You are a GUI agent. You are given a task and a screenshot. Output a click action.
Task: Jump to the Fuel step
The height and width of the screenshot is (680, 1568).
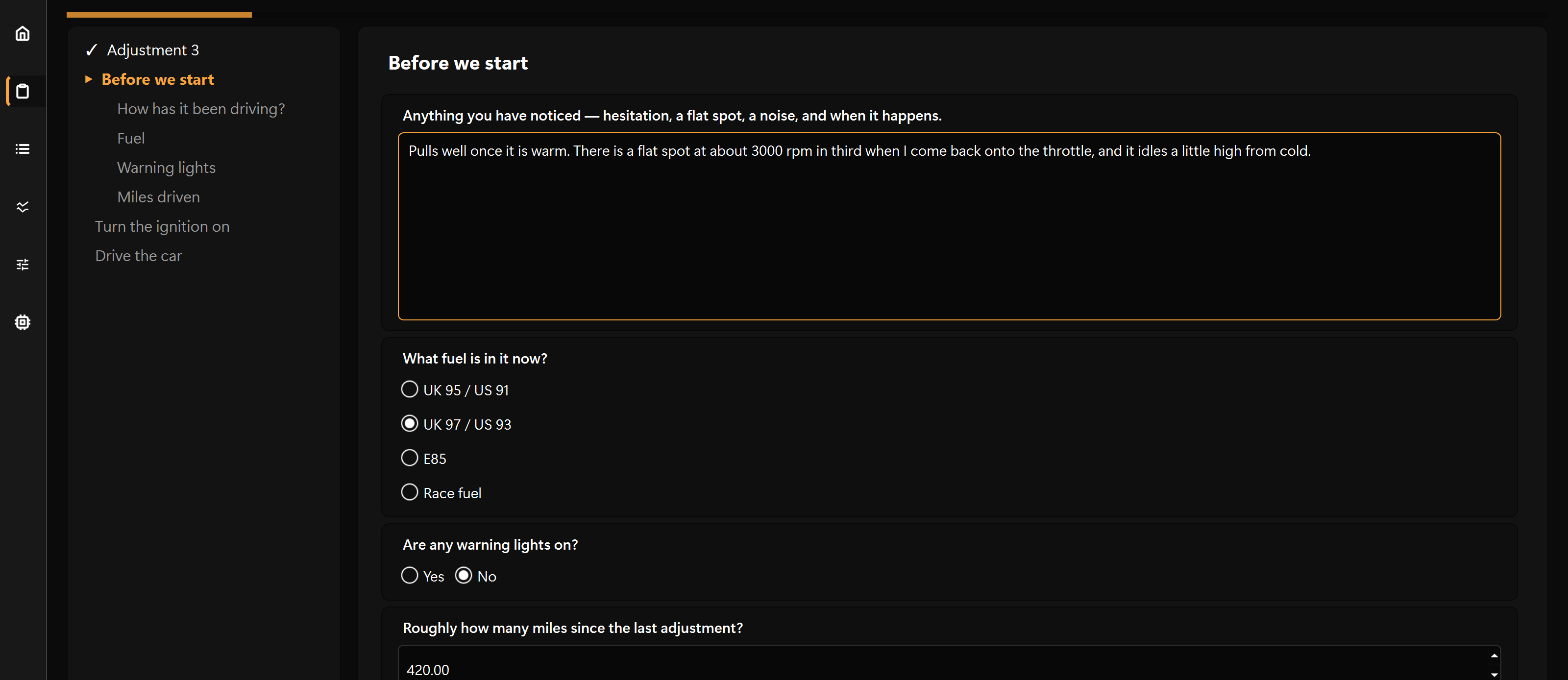pos(131,138)
